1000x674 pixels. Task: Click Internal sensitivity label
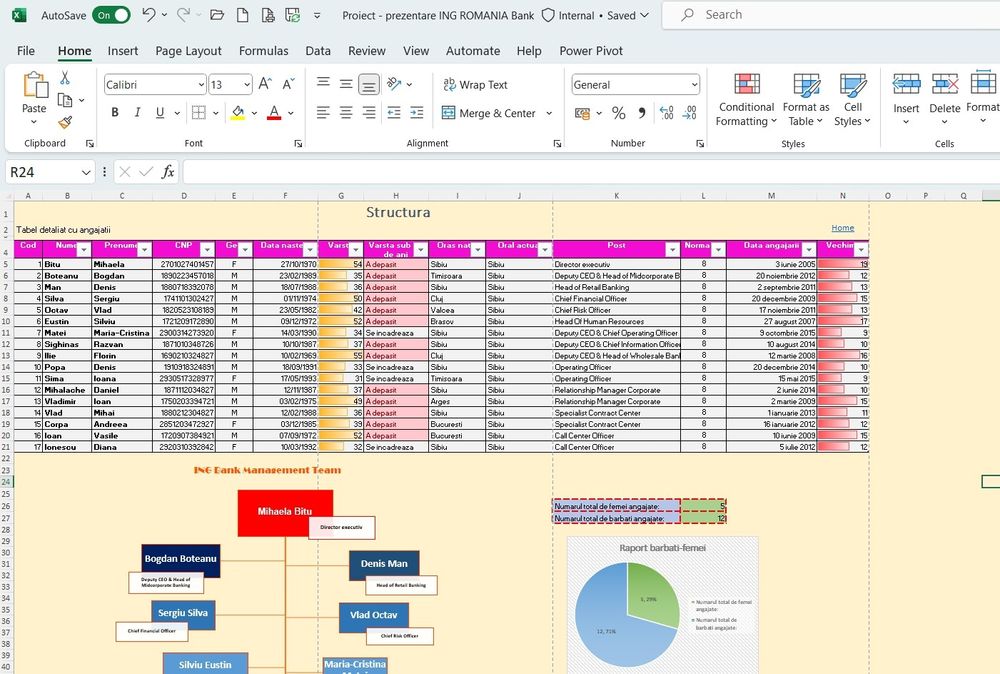click(x=568, y=15)
